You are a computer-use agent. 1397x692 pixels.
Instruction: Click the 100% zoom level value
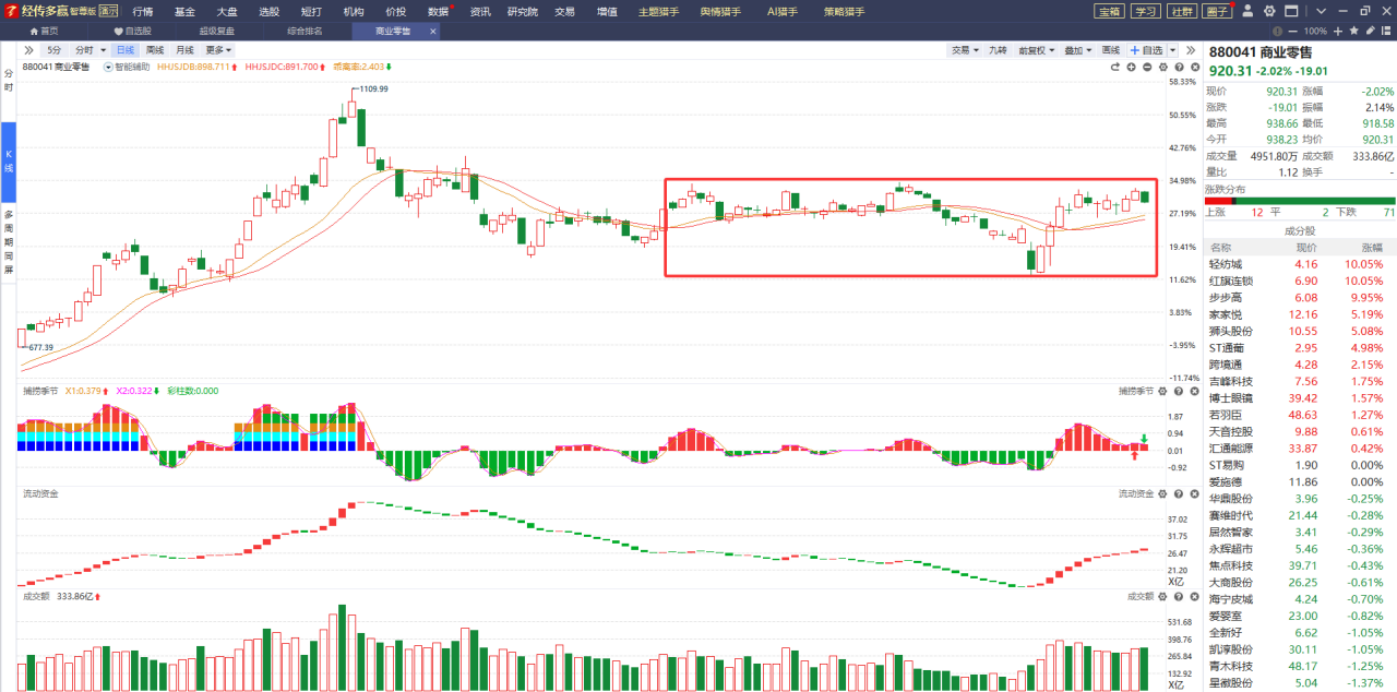(1316, 31)
